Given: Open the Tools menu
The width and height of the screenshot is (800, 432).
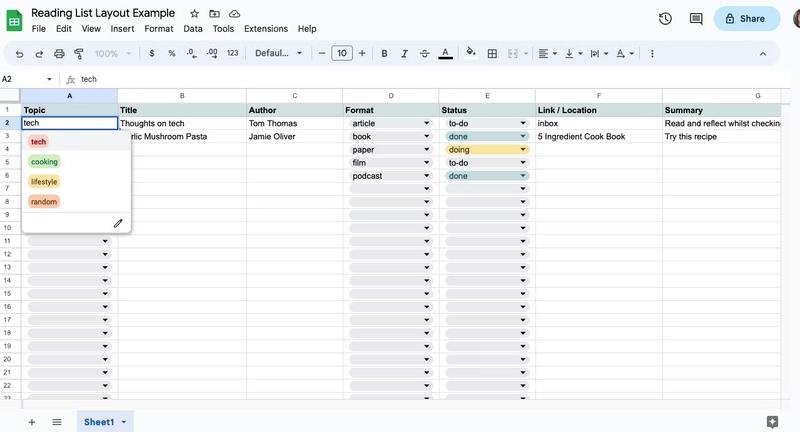Looking at the screenshot, I should [x=223, y=29].
